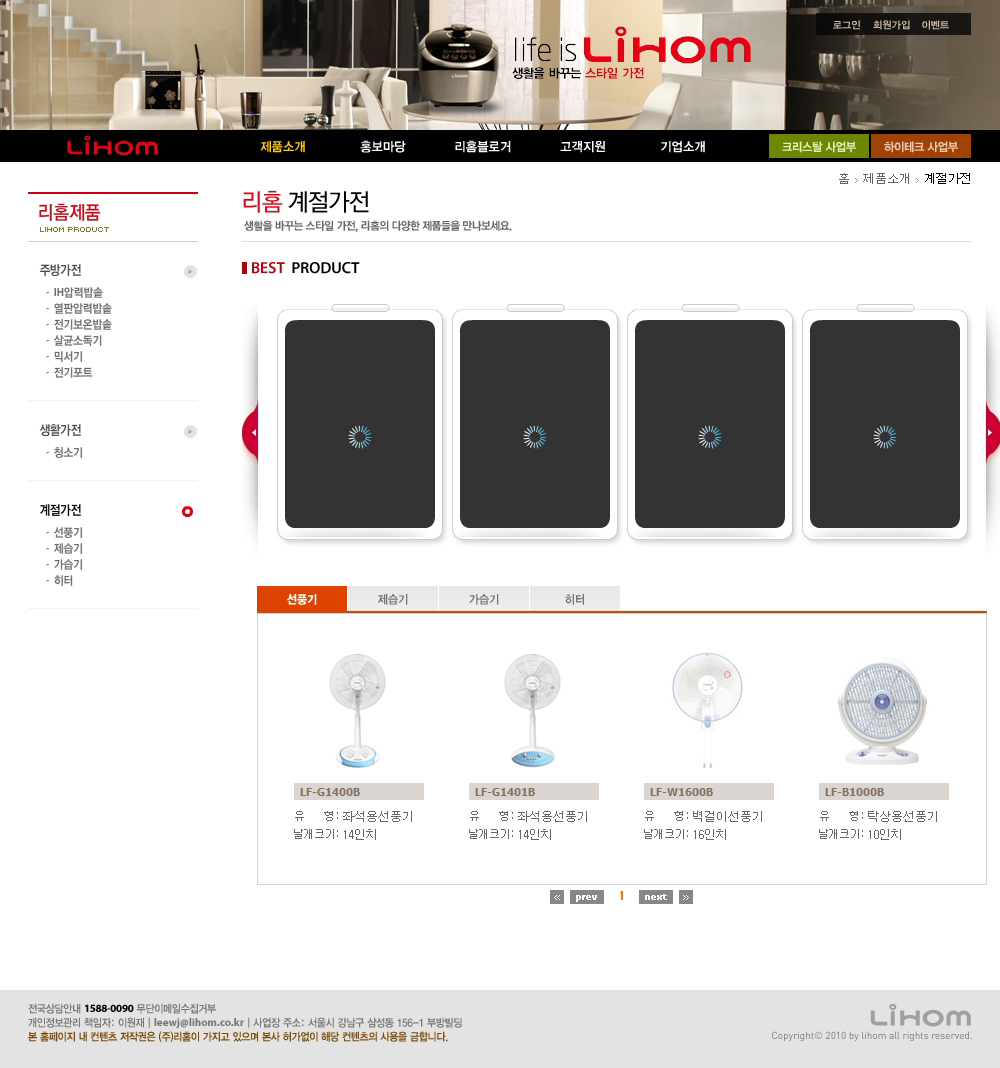Open the LF-B1000B desk fan image
The width and height of the screenshot is (1000, 1068).
[882, 712]
